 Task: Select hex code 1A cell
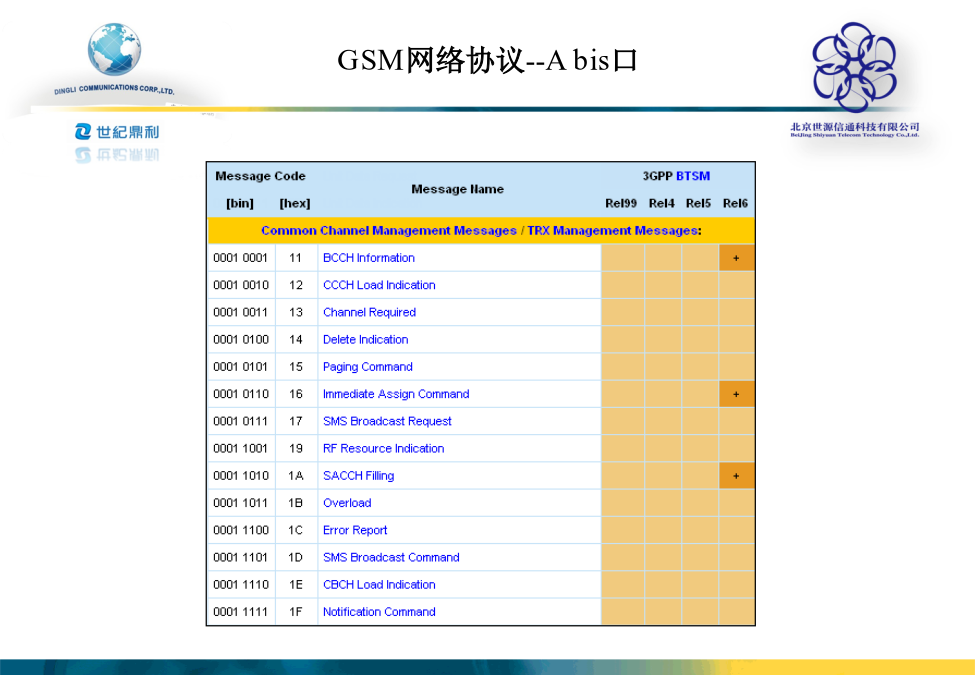[296, 476]
